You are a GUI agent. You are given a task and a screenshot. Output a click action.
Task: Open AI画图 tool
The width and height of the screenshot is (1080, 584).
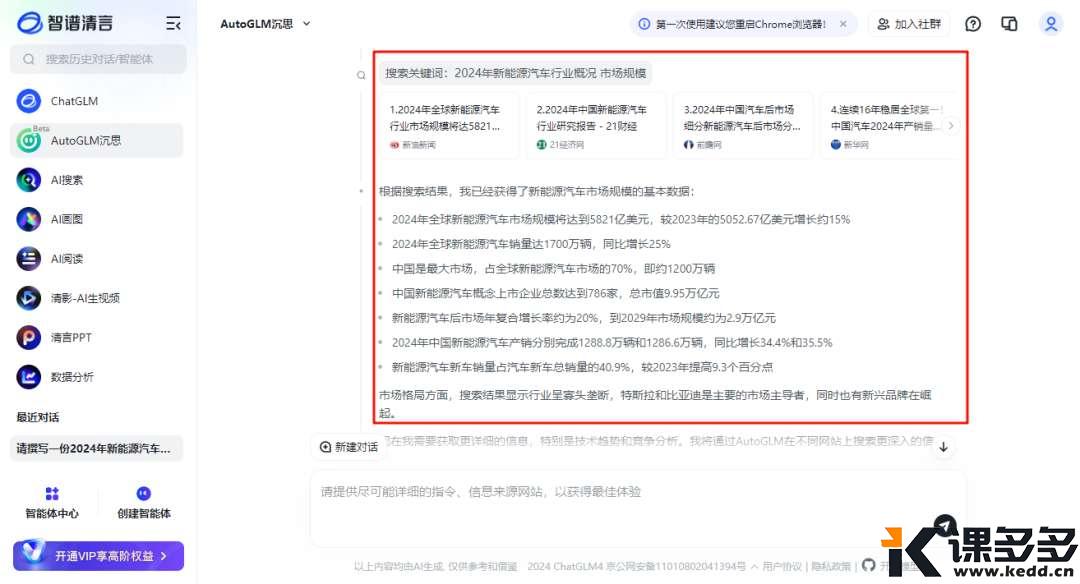tap(67, 219)
